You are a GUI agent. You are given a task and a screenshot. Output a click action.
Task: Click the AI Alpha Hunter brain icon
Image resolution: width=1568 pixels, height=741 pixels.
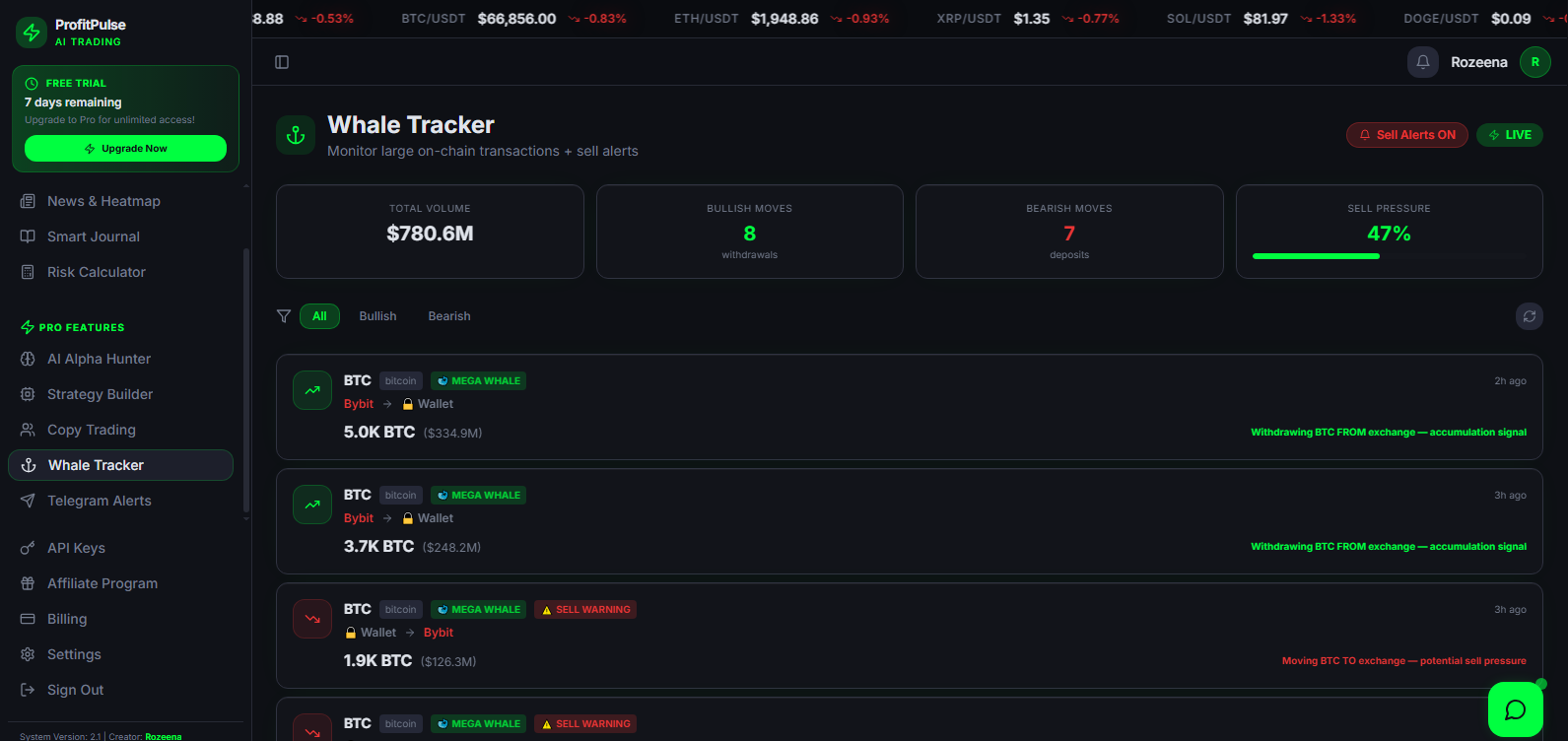coord(28,359)
